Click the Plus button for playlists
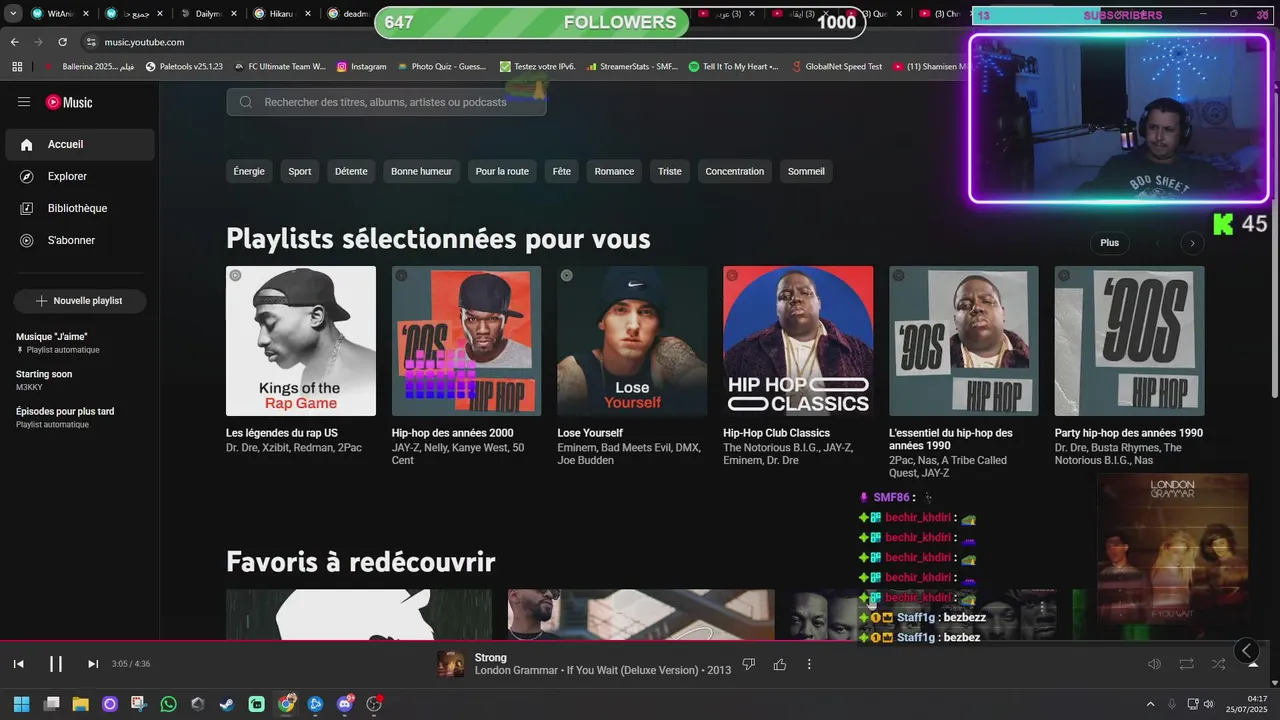Screen dimensions: 1280x720 coord(1110,243)
